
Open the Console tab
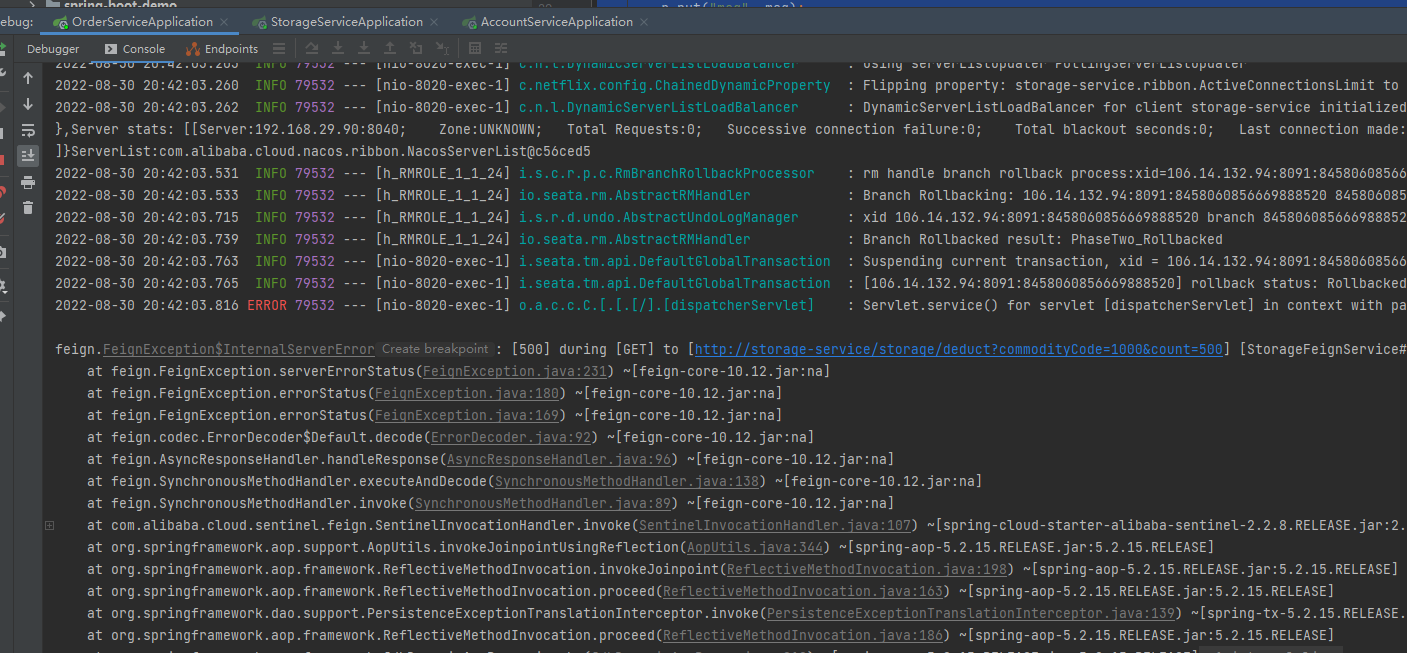(x=134, y=48)
